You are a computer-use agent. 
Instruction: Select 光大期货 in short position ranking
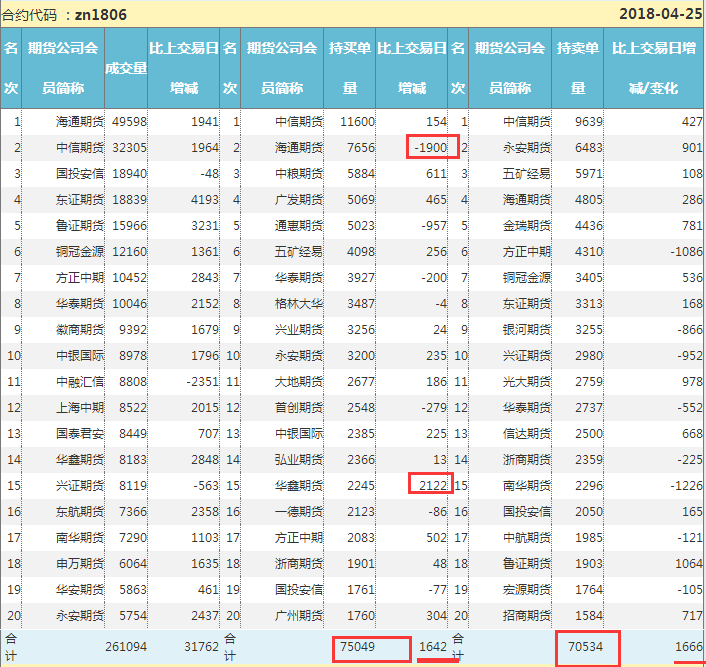tap(527, 382)
